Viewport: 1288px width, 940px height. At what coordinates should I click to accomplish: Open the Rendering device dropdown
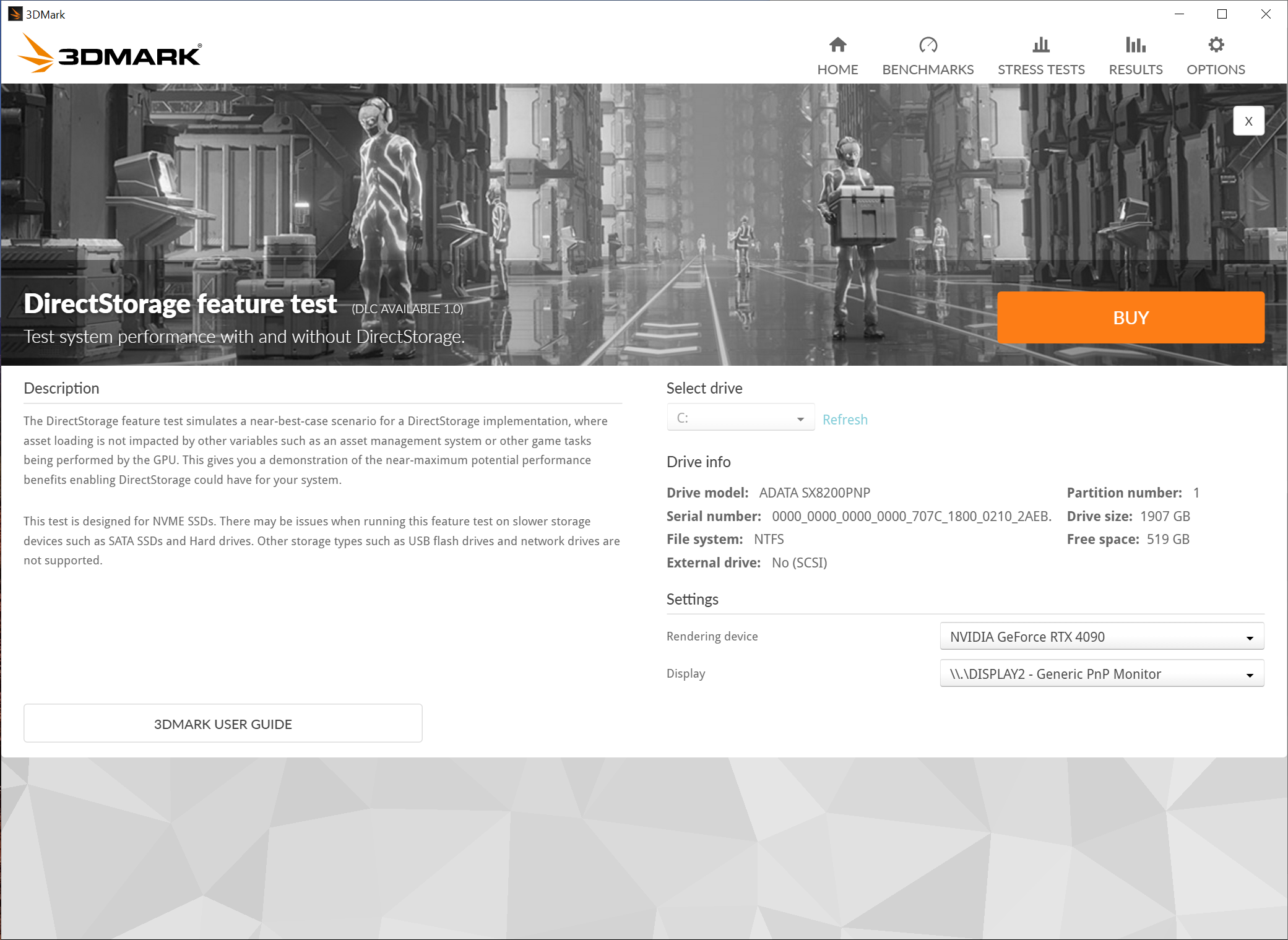click(1101, 637)
